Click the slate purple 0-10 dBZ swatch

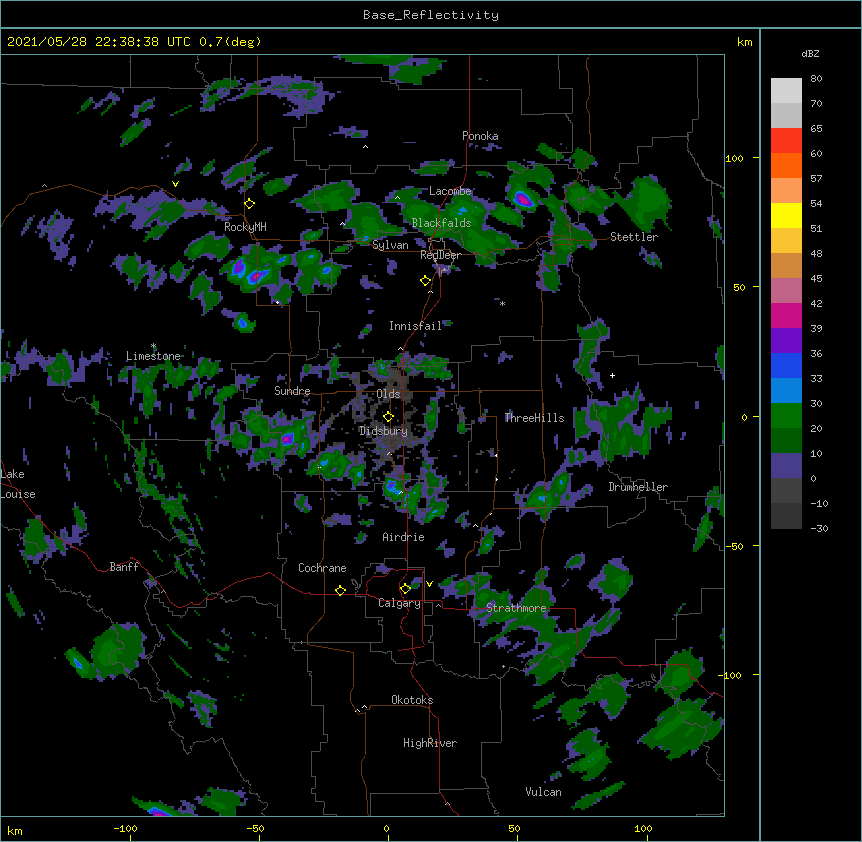[x=786, y=466]
